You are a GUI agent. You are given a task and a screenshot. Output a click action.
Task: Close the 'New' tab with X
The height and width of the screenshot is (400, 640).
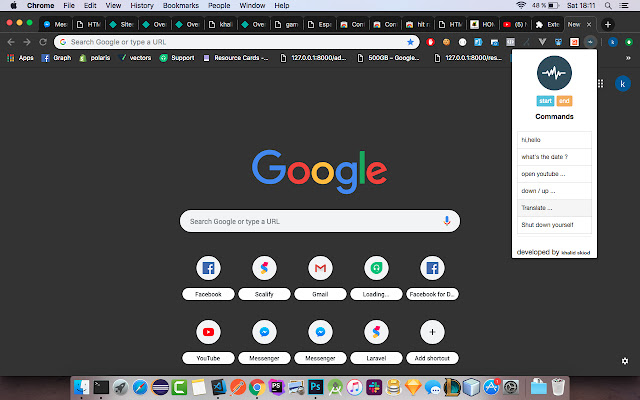[589, 24]
